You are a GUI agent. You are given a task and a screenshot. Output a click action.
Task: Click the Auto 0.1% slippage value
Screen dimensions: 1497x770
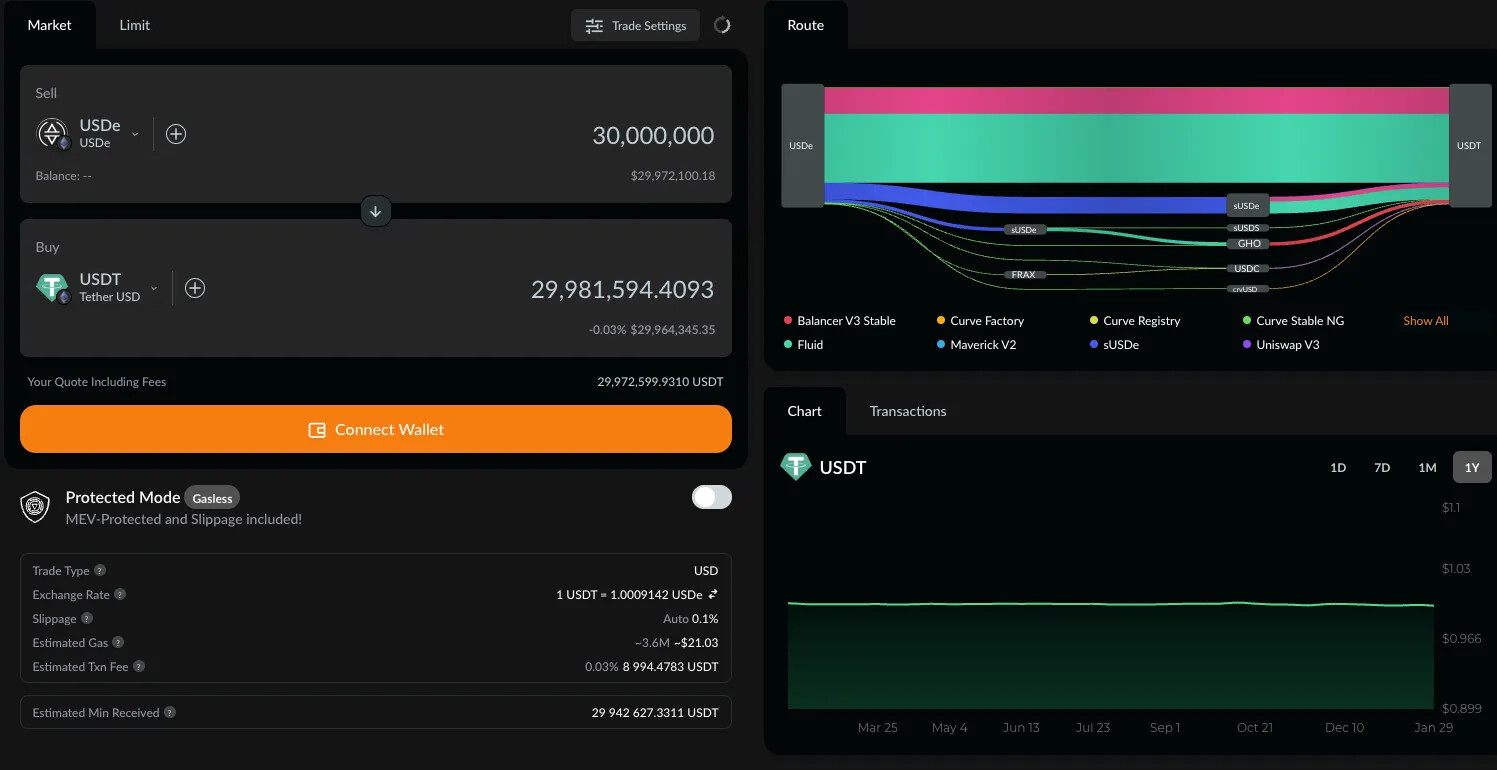click(x=691, y=619)
